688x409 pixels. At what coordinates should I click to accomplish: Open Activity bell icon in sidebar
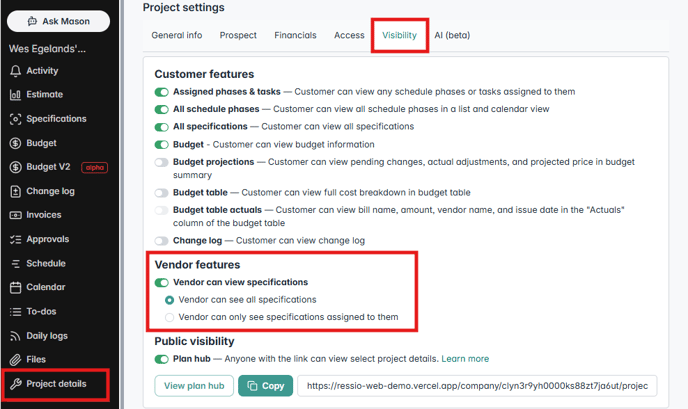(x=15, y=71)
